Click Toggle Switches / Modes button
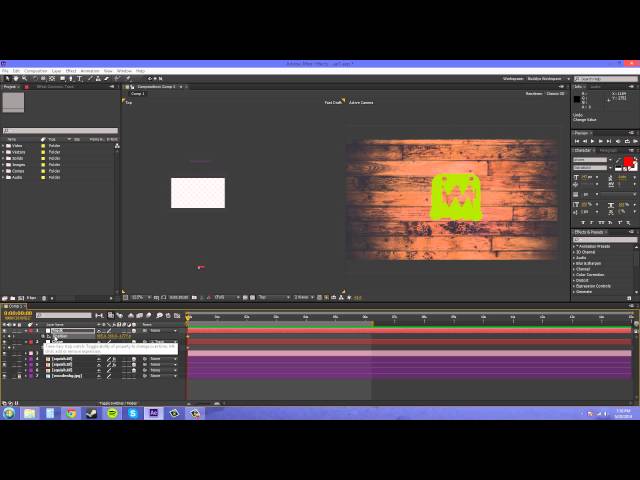The width and height of the screenshot is (640, 480). 118,403
